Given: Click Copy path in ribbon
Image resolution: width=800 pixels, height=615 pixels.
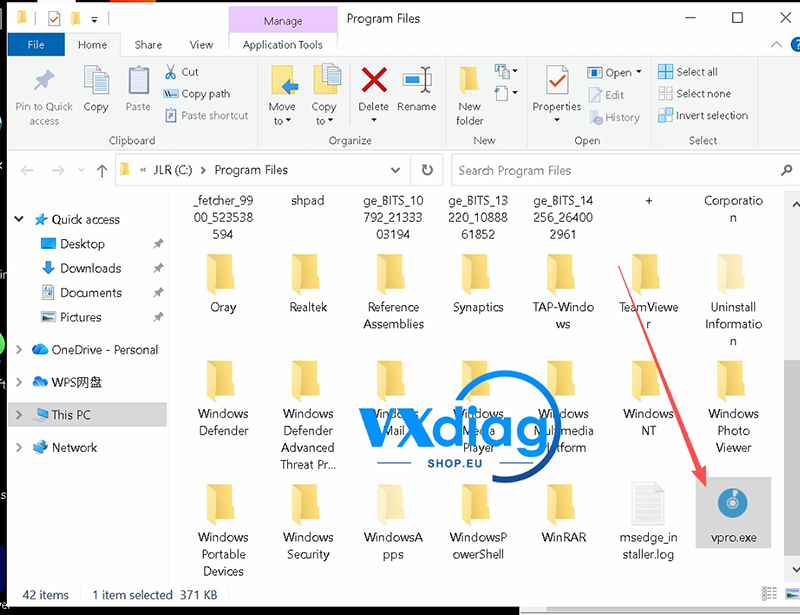Looking at the screenshot, I should click(197, 94).
